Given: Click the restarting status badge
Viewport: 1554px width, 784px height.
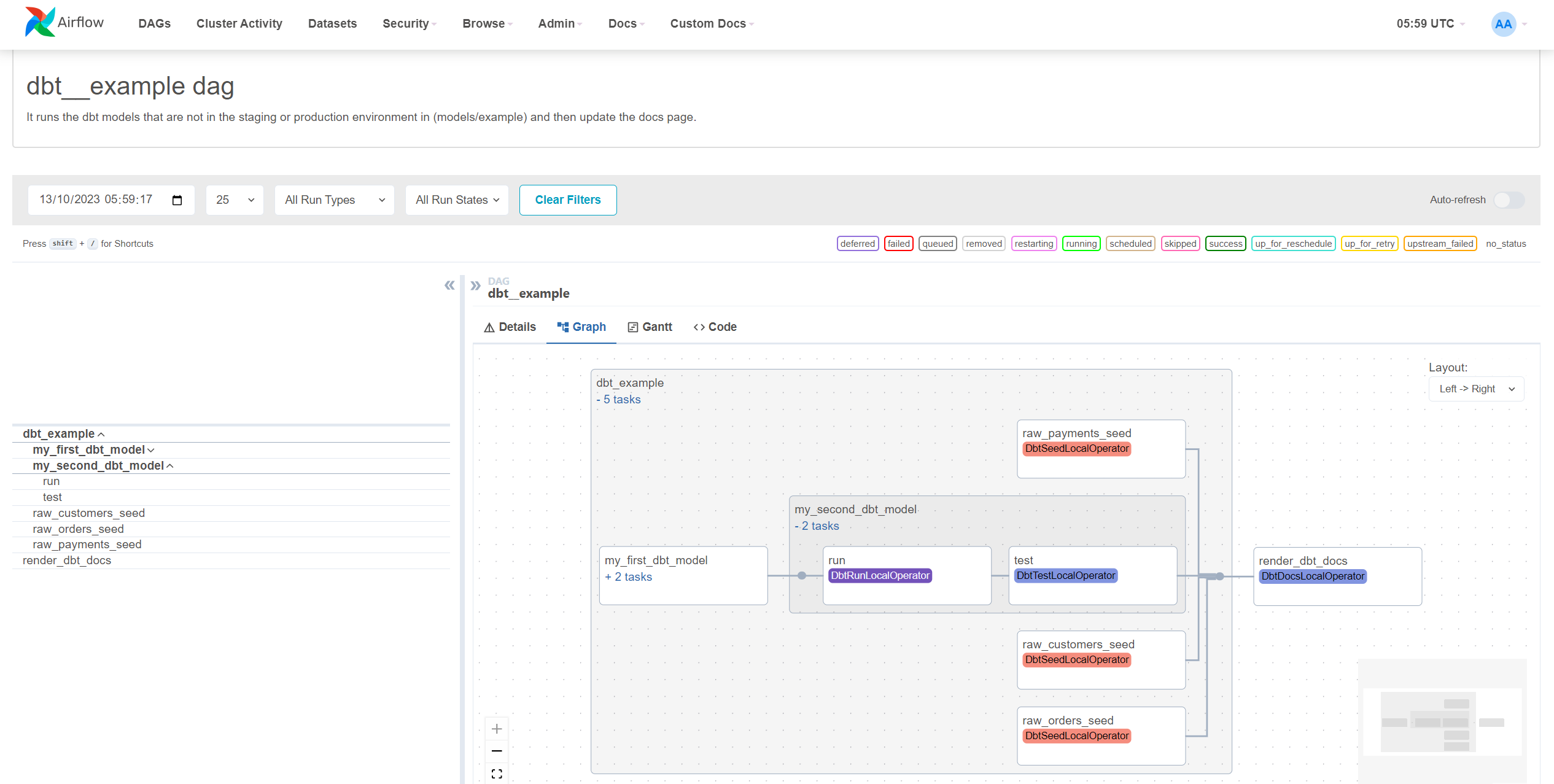Looking at the screenshot, I should pyautogui.click(x=1034, y=244).
